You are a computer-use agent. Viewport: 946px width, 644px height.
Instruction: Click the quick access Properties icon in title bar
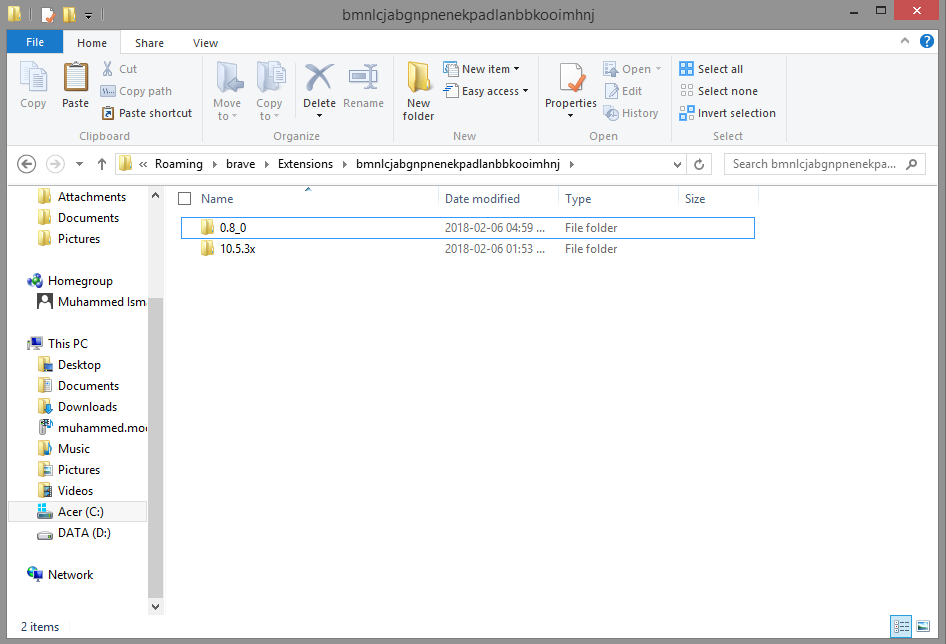[x=48, y=13]
